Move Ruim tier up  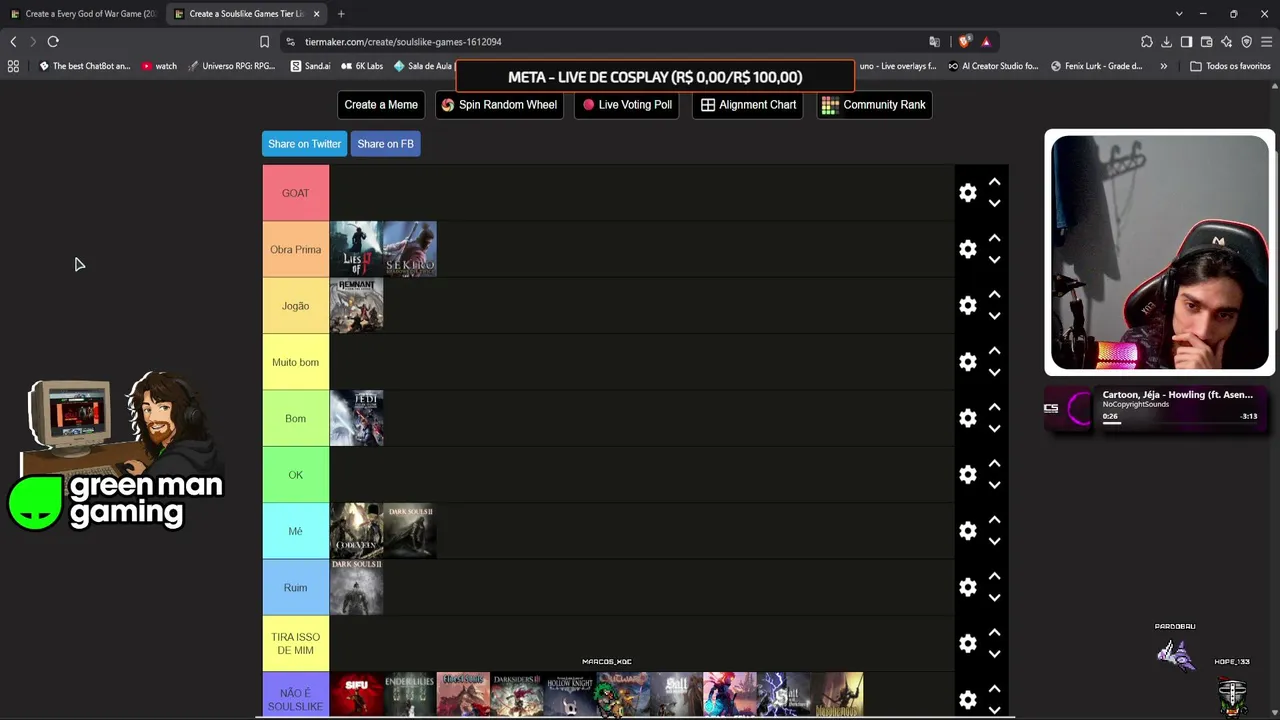tap(994, 576)
